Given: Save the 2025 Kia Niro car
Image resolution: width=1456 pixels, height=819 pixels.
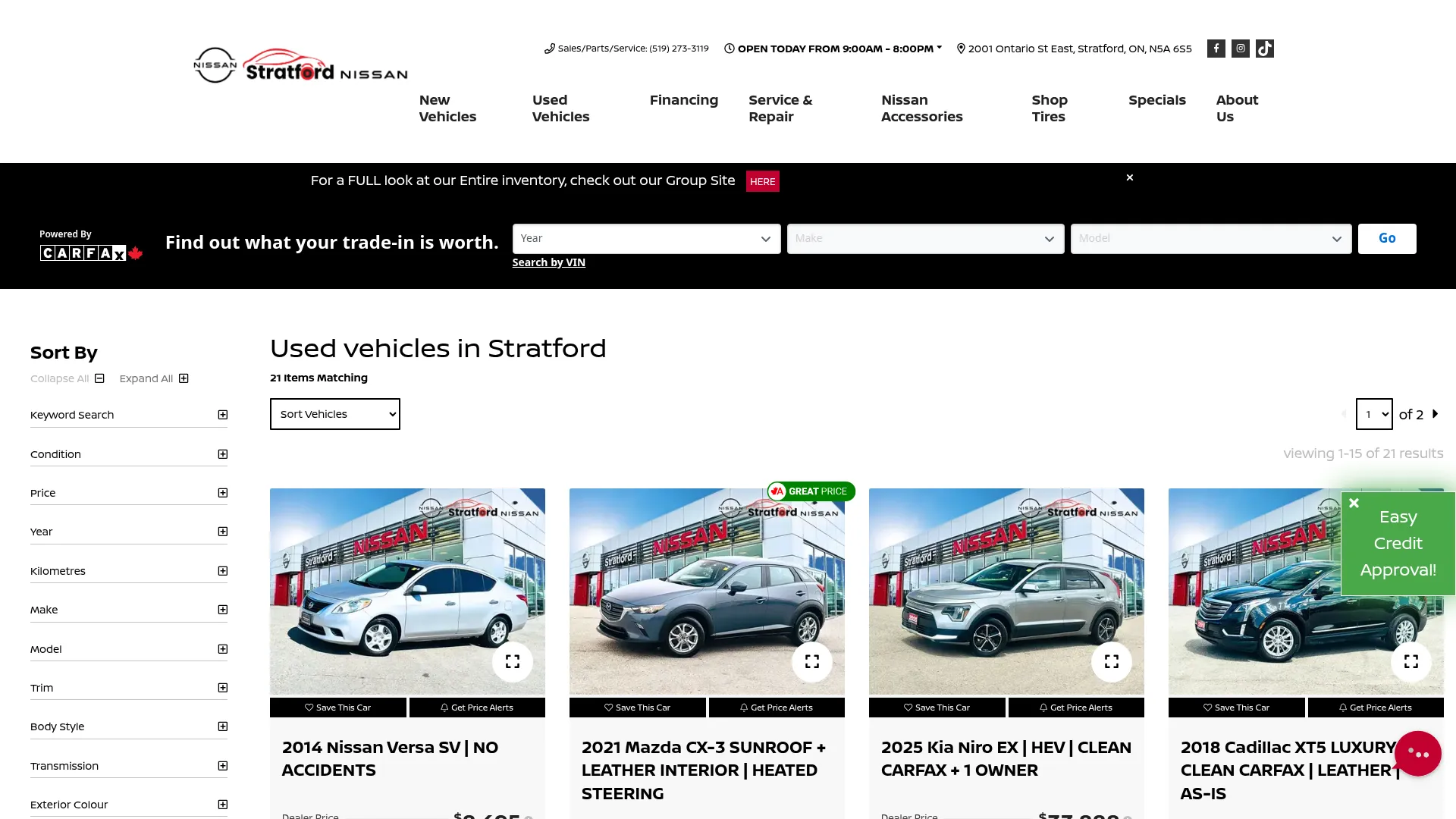Looking at the screenshot, I should coord(937,708).
